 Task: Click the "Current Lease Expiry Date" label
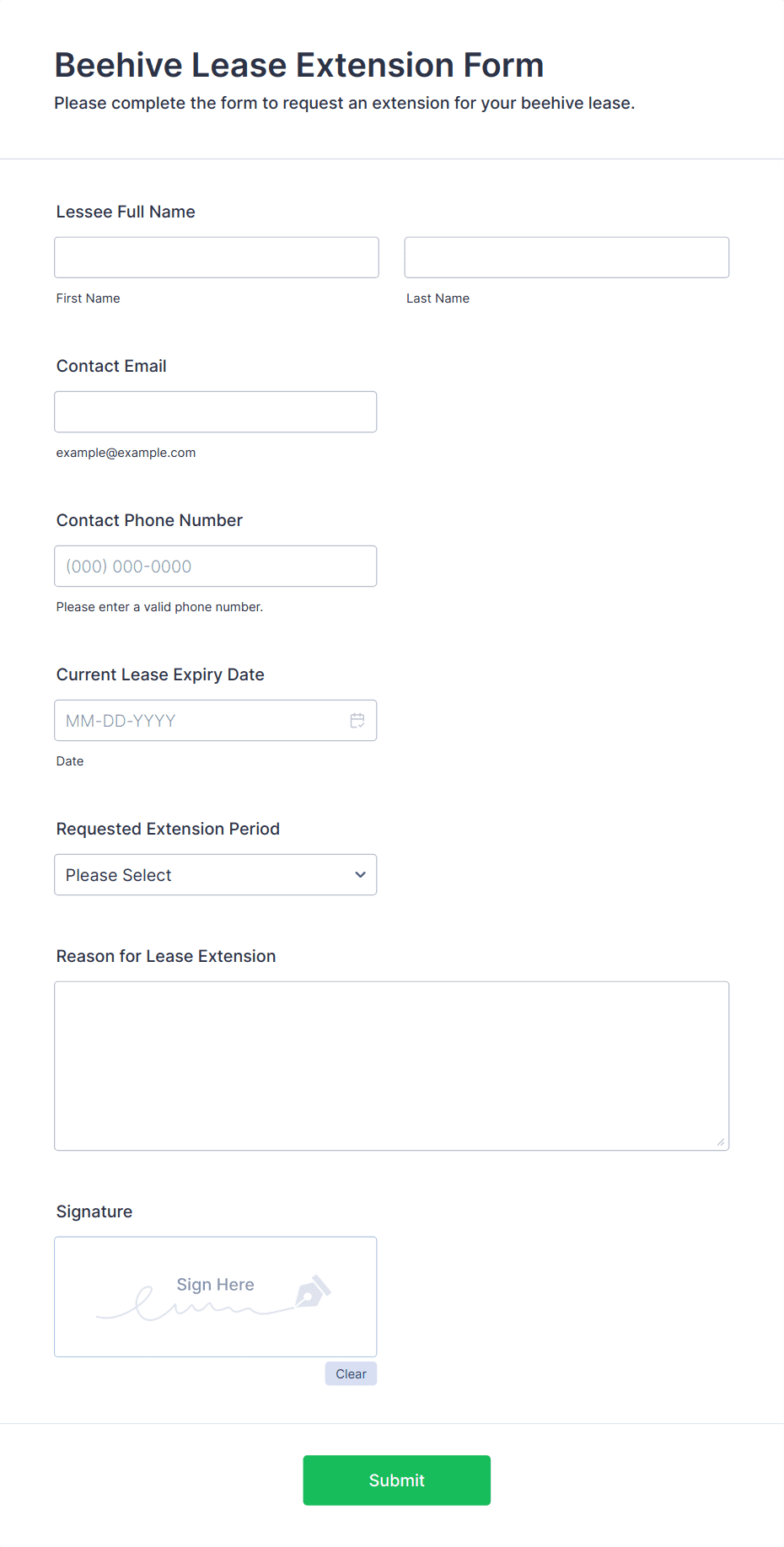click(160, 674)
